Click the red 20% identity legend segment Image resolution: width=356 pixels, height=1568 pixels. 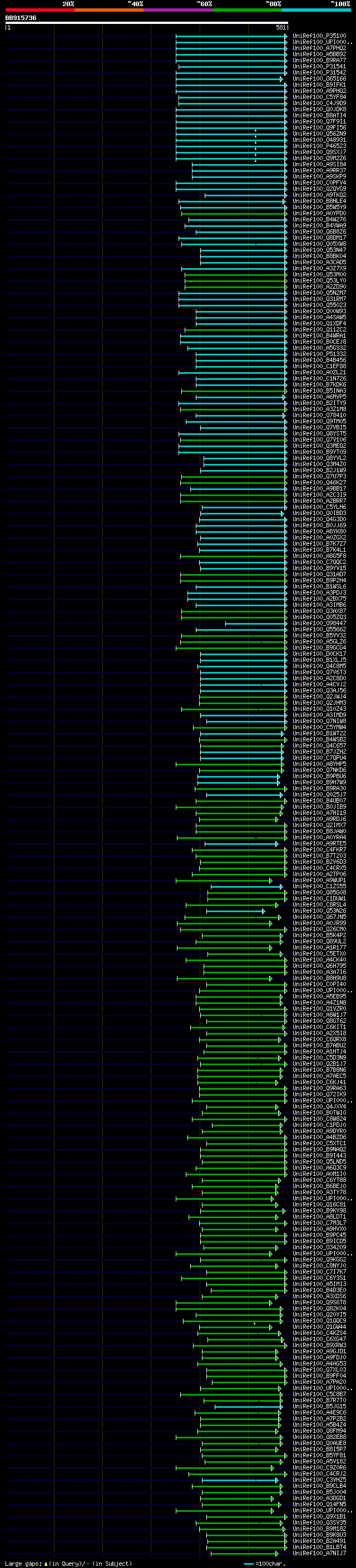pyautogui.click(x=39, y=10)
